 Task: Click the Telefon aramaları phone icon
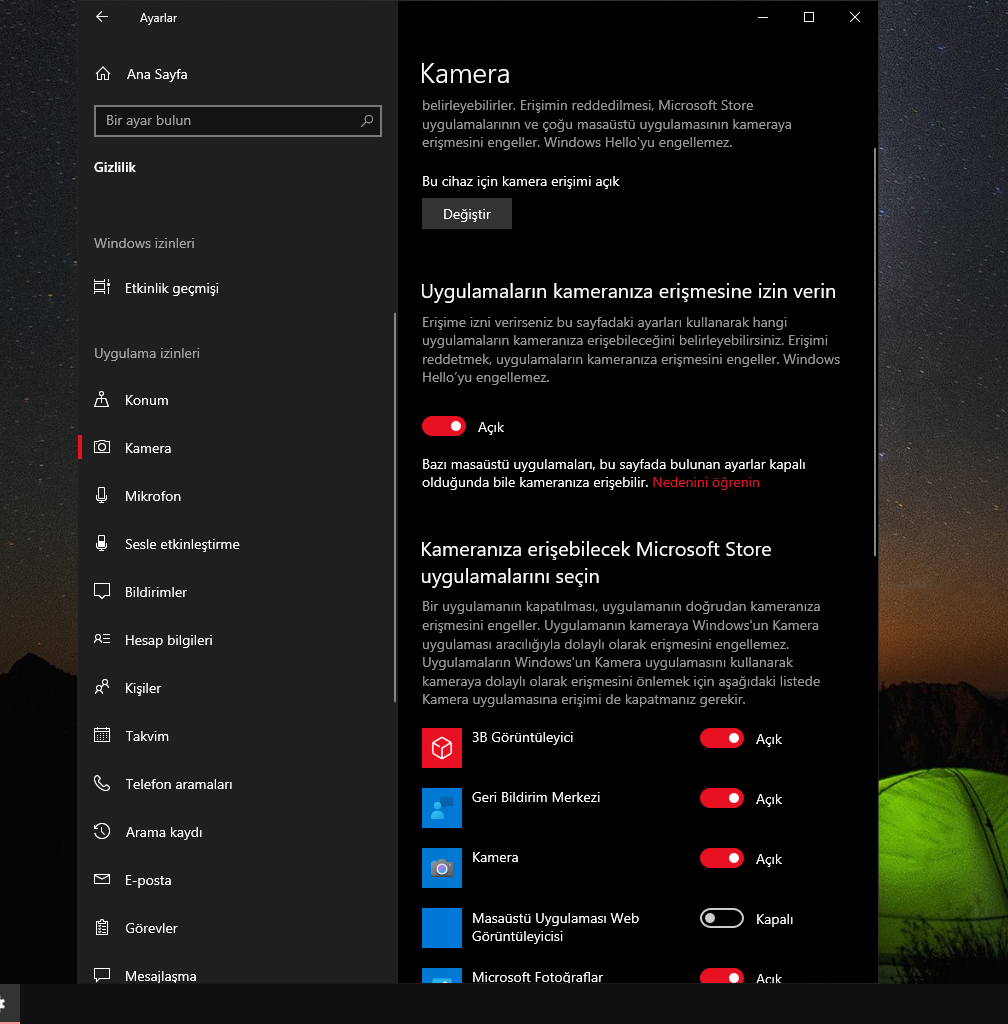click(x=102, y=783)
